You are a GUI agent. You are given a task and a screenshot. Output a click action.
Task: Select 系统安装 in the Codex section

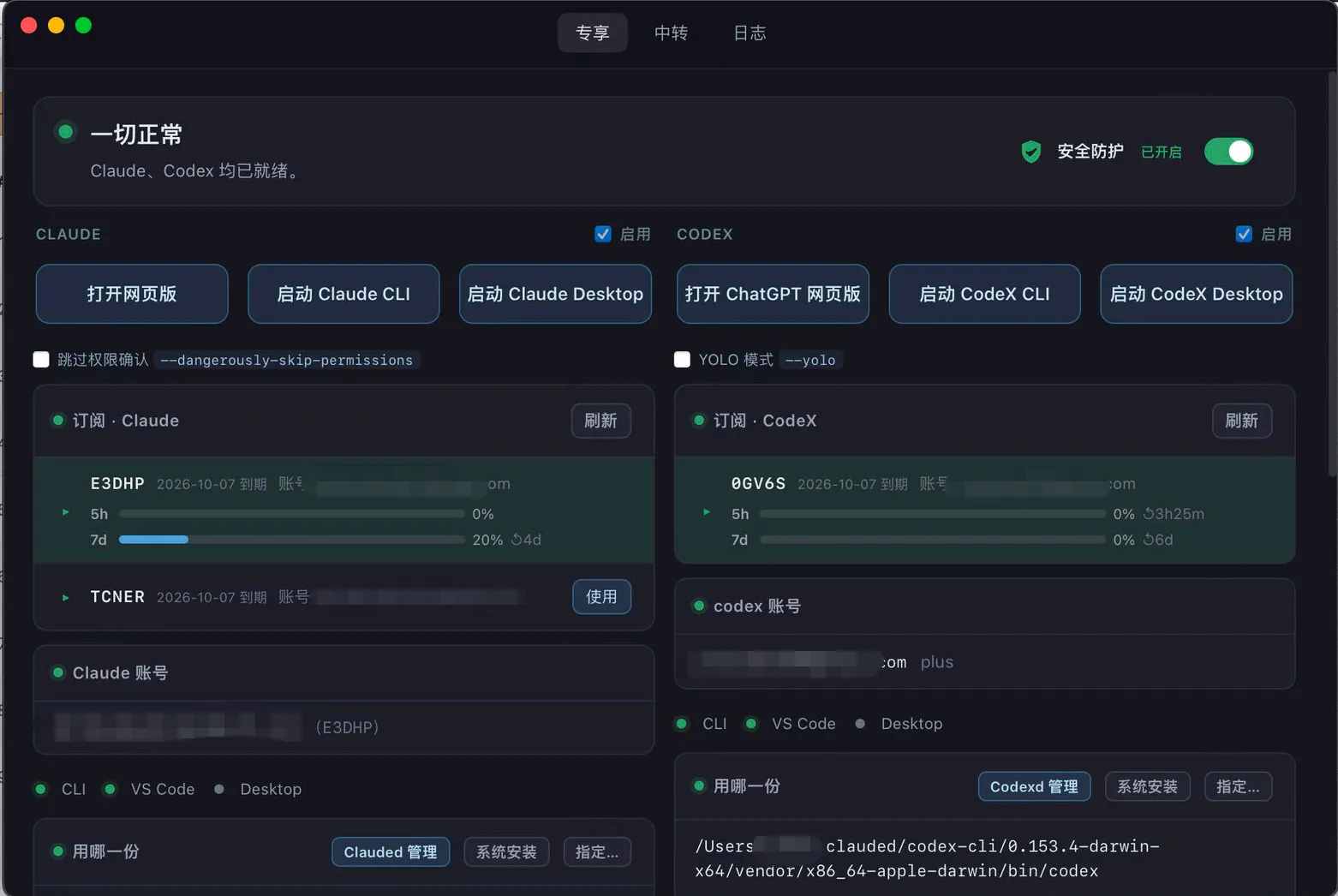1147,786
